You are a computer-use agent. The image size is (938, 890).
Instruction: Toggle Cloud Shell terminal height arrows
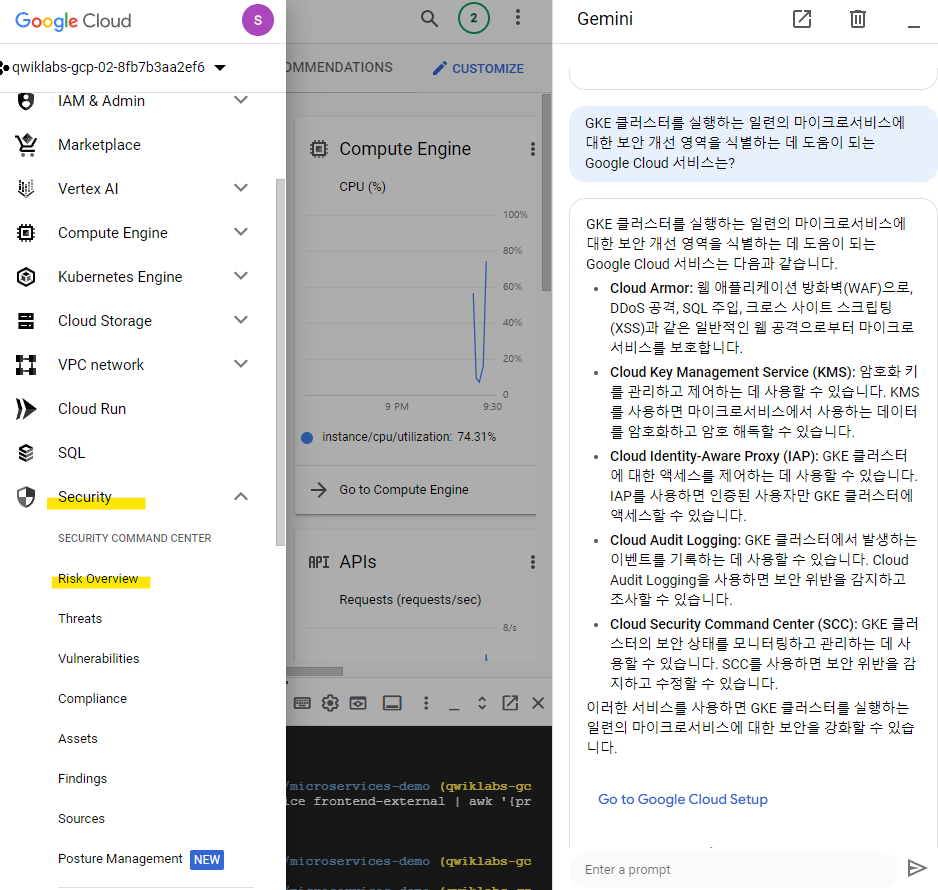(482, 703)
